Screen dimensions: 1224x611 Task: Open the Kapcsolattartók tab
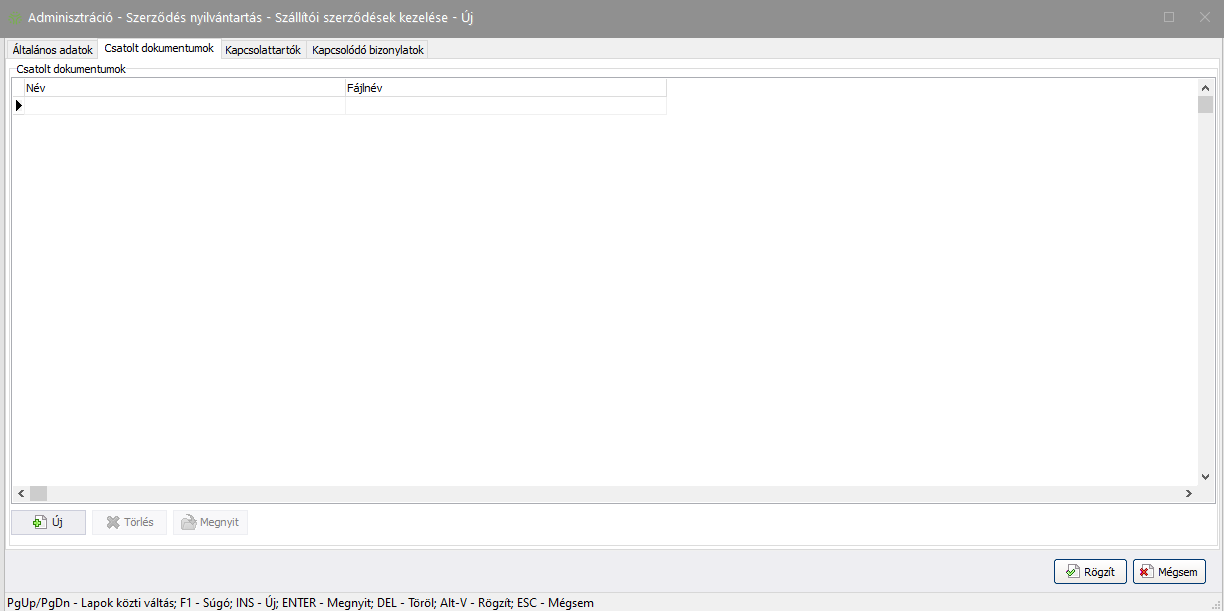(263, 50)
